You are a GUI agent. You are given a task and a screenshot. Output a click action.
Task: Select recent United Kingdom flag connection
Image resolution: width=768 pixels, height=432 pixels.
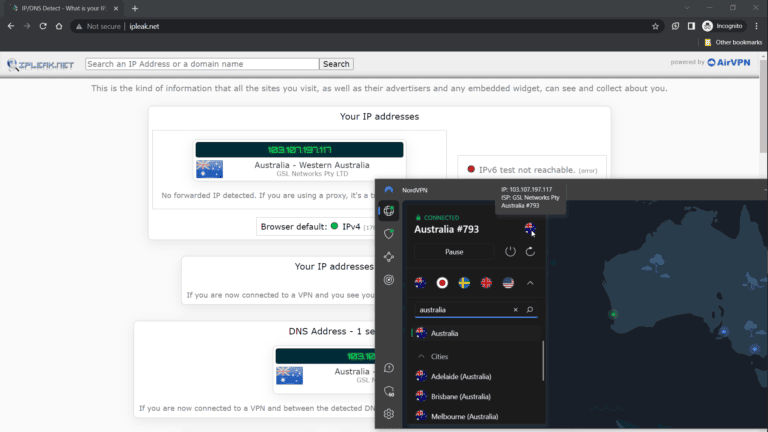point(486,283)
